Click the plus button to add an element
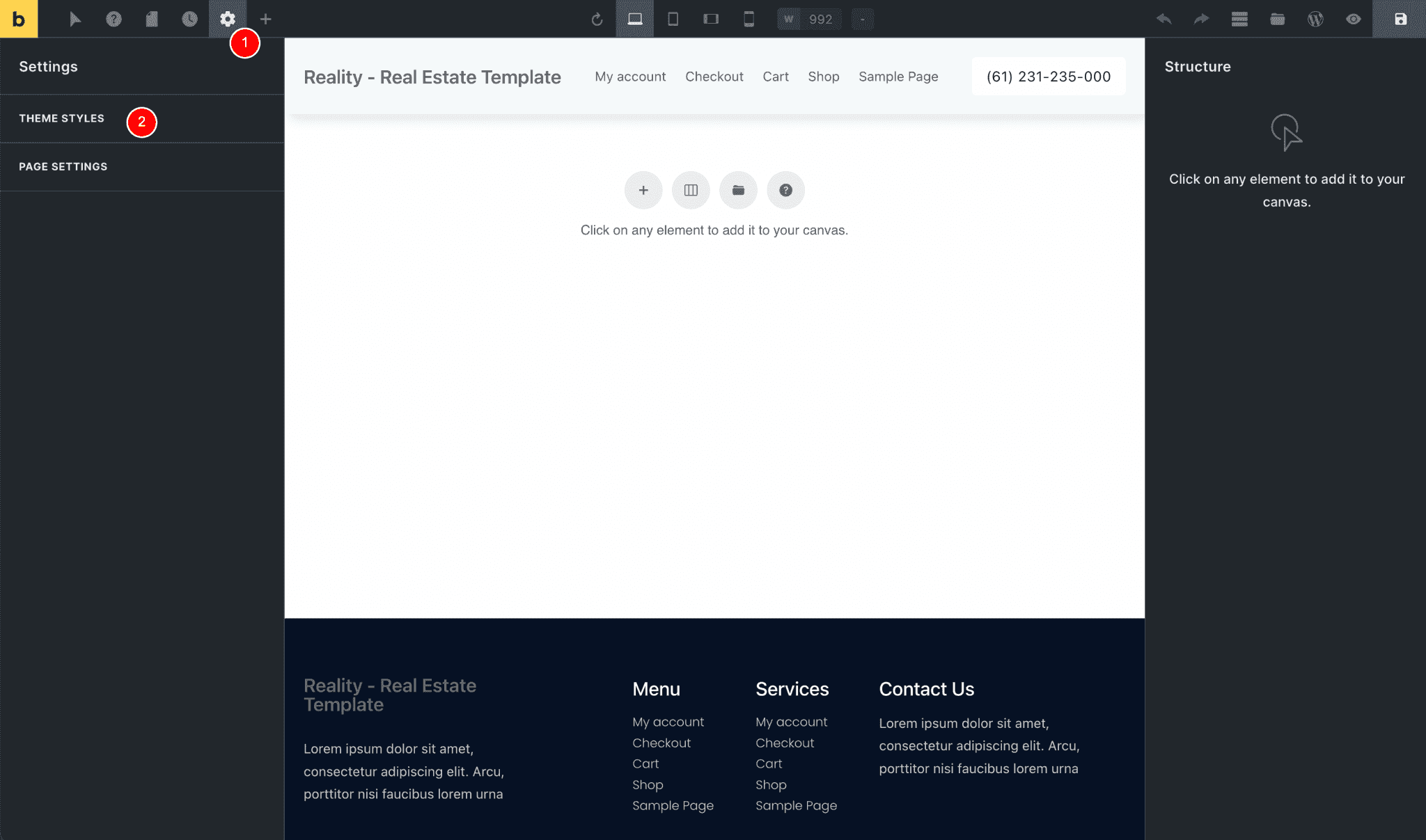Viewport: 1426px width, 840px height. pyautogui.click(x=643, y=189)
